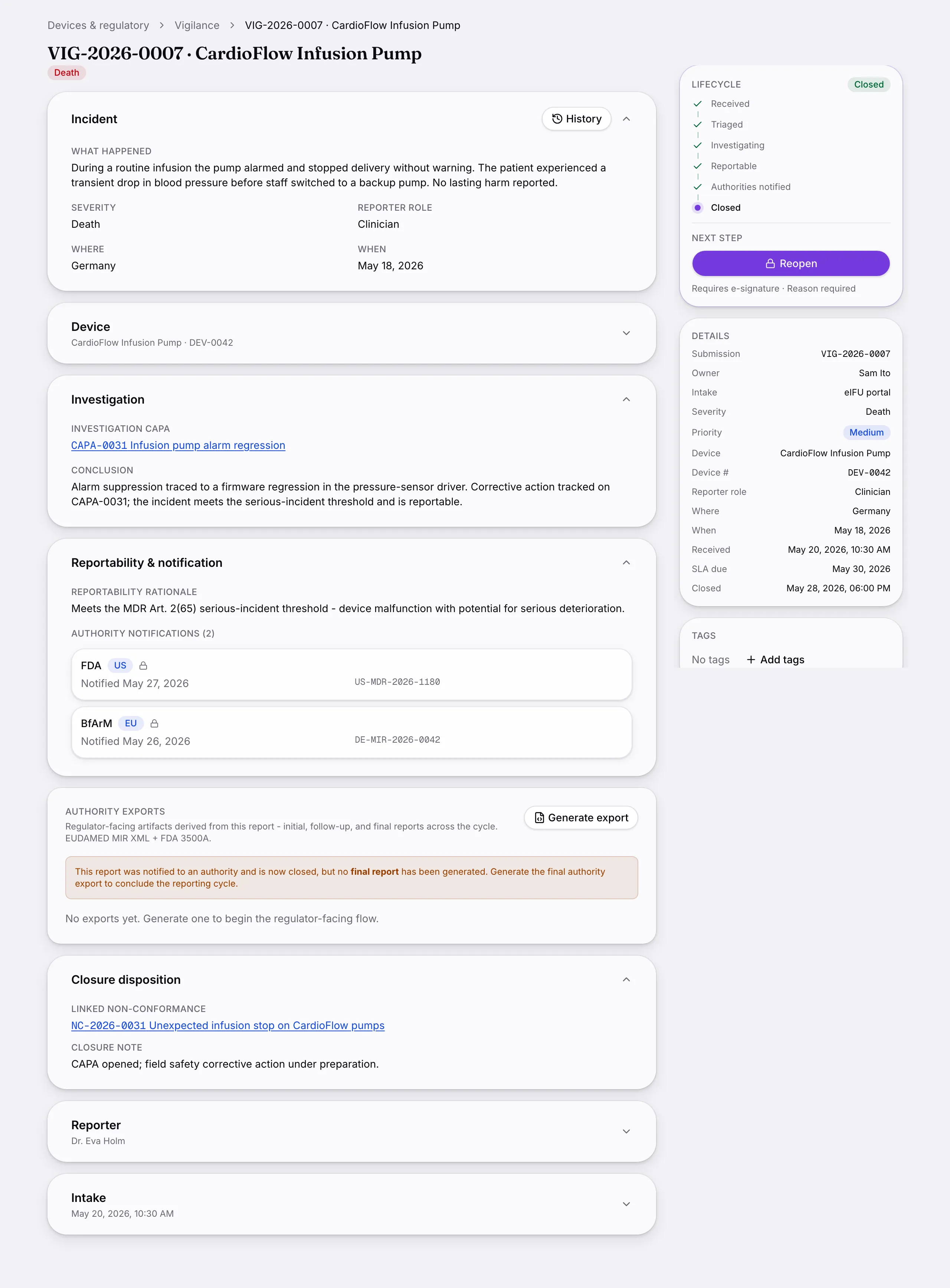Click the Medium priority badge
The height and width of the screenshot is (1288, 950).
pyautogui.click(x=866, y=432)
